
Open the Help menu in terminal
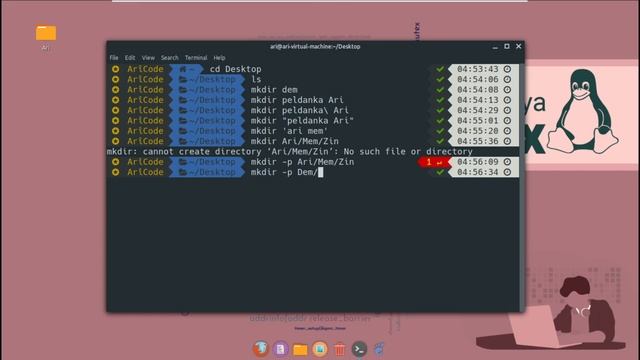tap(219, 58)
